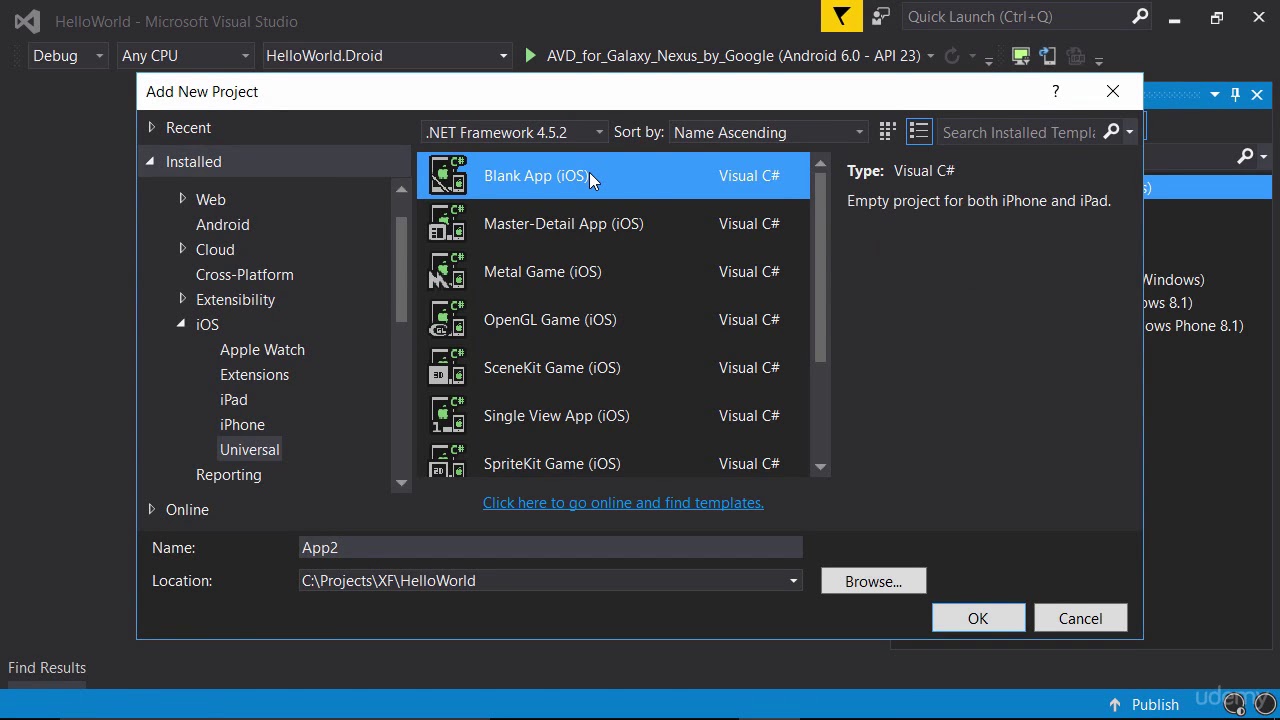Click the dialog help question mark
Image resolution: width=1280 pixels, height=720 pixels.
click(1055, 91)
